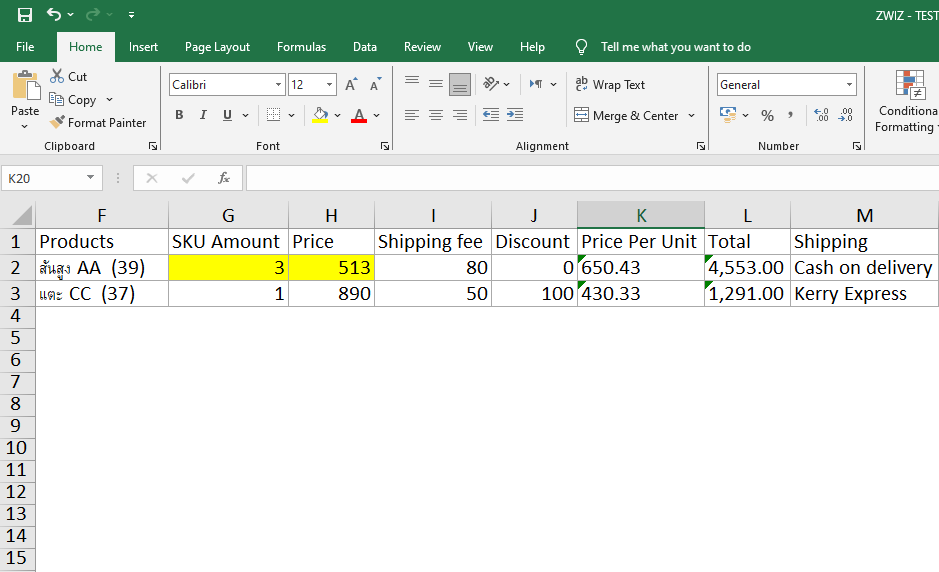The width and height of the screenshot is (939, 572).
Task: Click the Save icon in the title bar
Action: click(x=25, y=15)
